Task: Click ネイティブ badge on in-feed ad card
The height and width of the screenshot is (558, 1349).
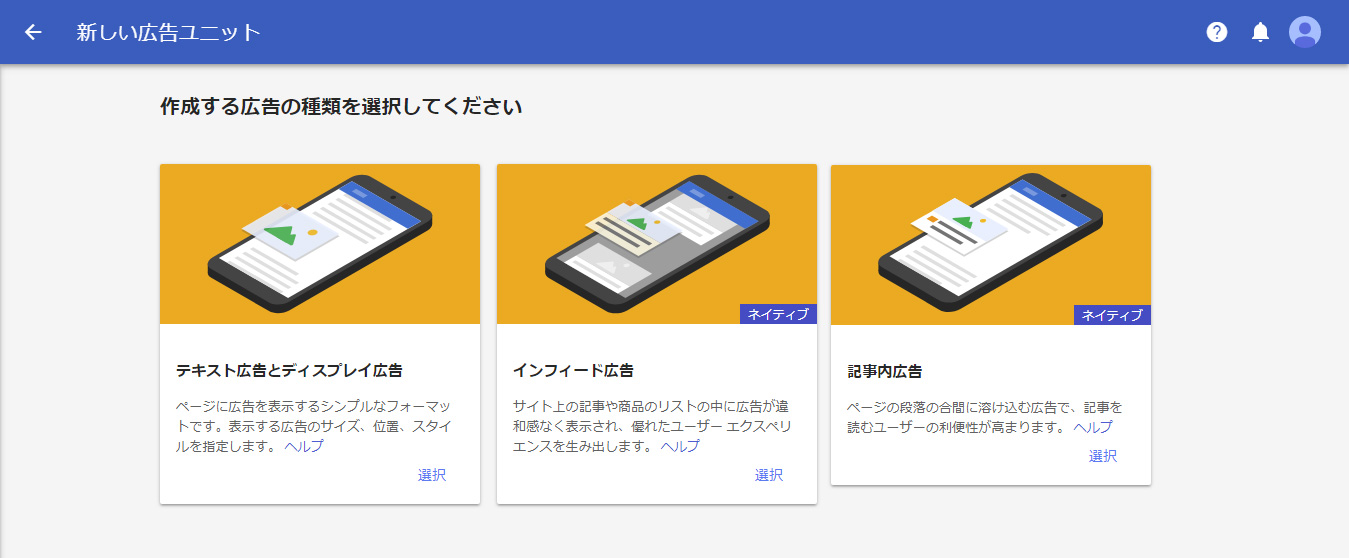Action: tap(778, 314)
